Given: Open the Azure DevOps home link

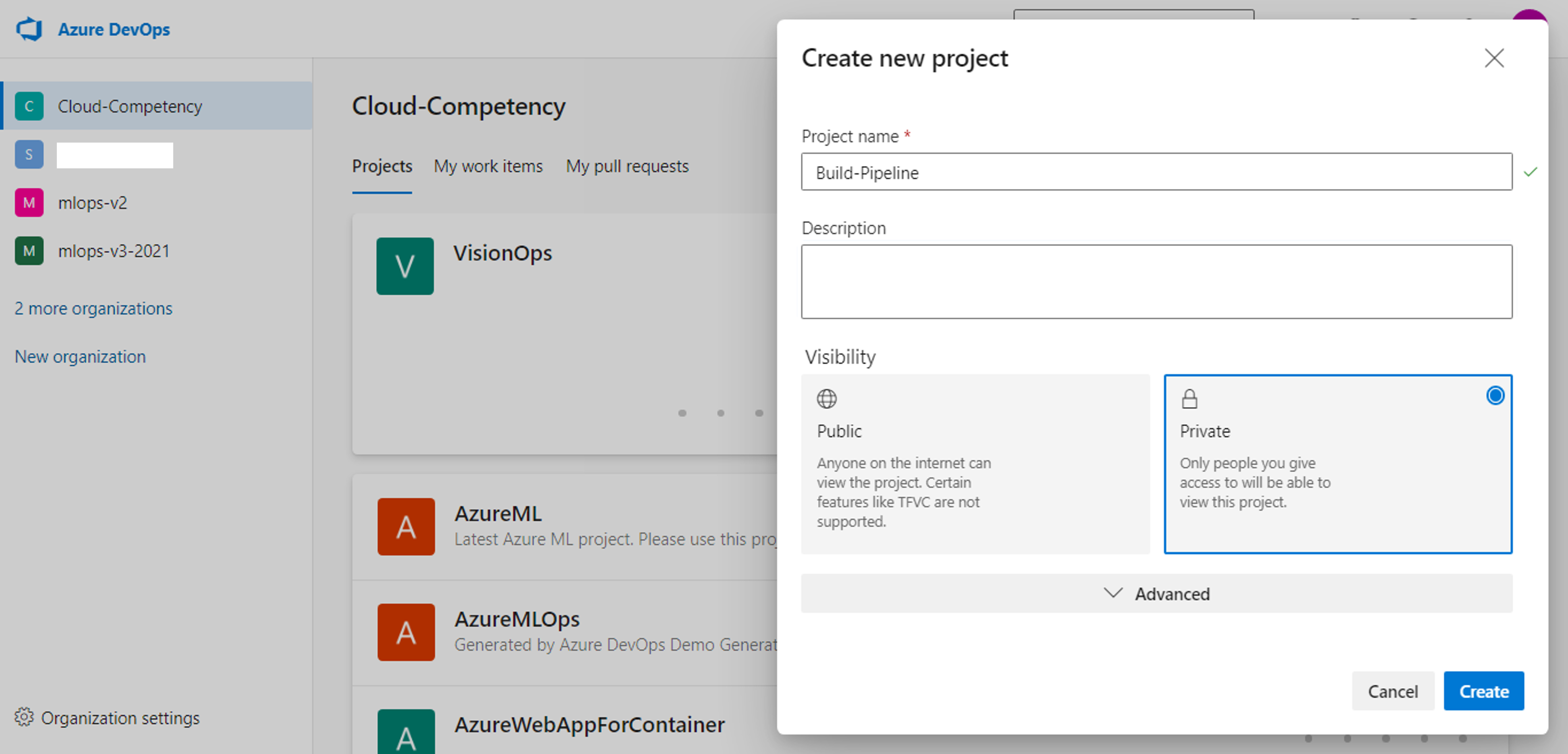Looking at the screenshot, I should [x=114, y=29].
